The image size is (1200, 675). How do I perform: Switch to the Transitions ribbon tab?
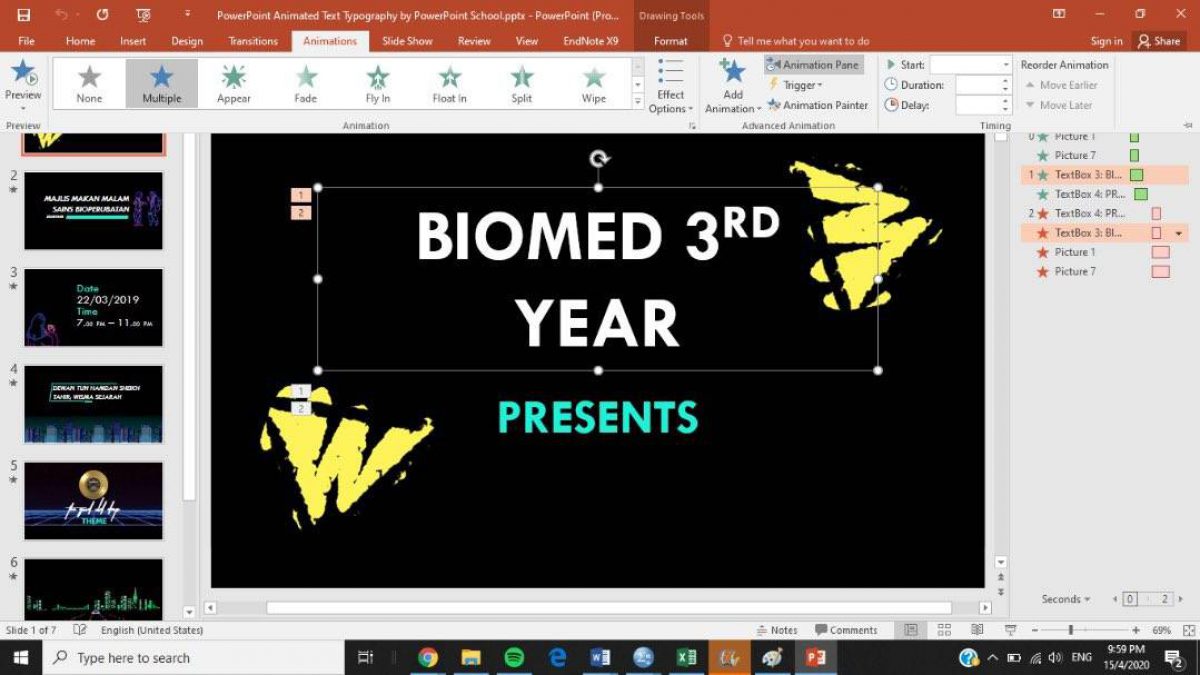[253, 41]
